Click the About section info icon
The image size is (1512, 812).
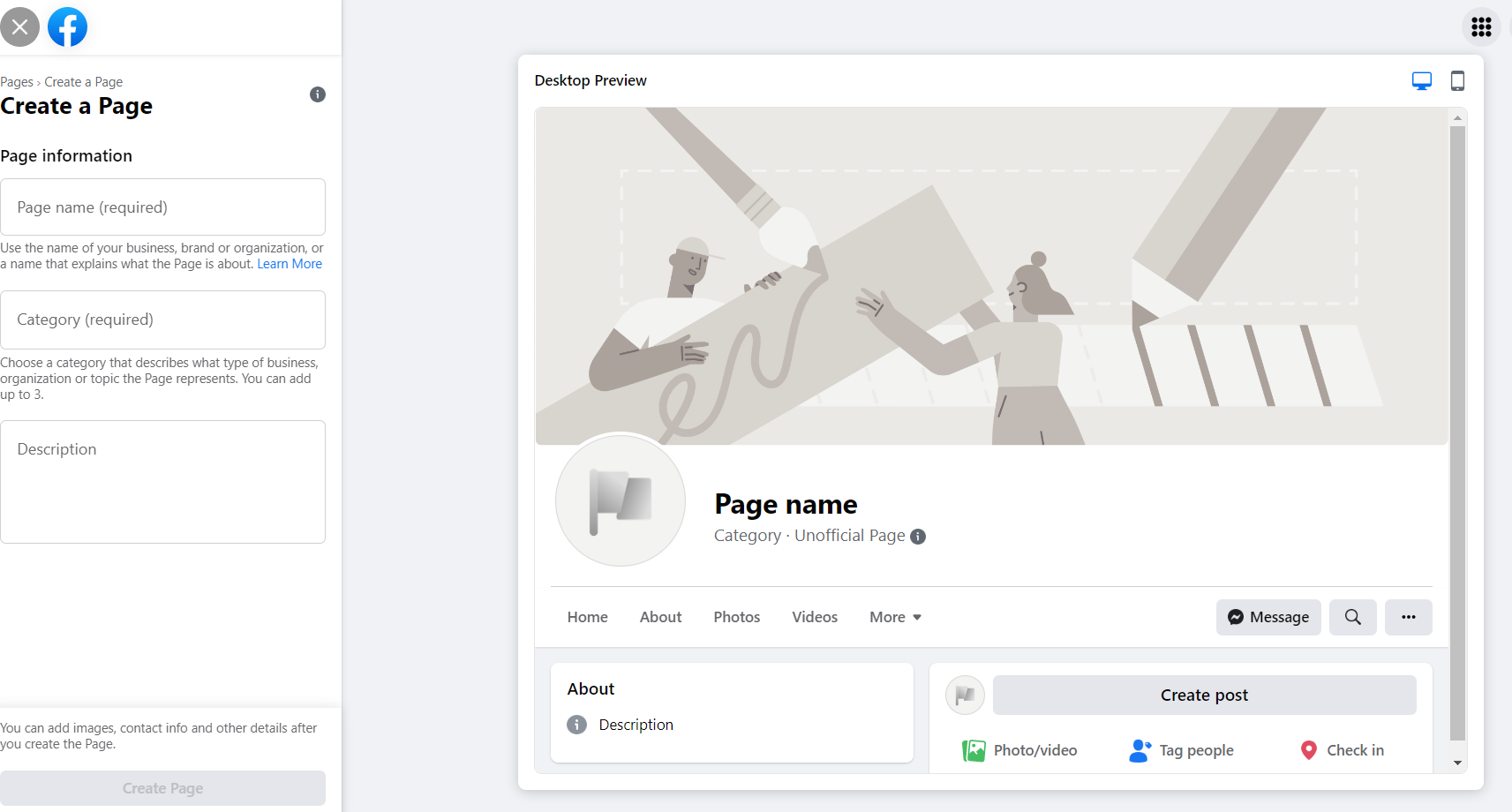pos(576,725)
